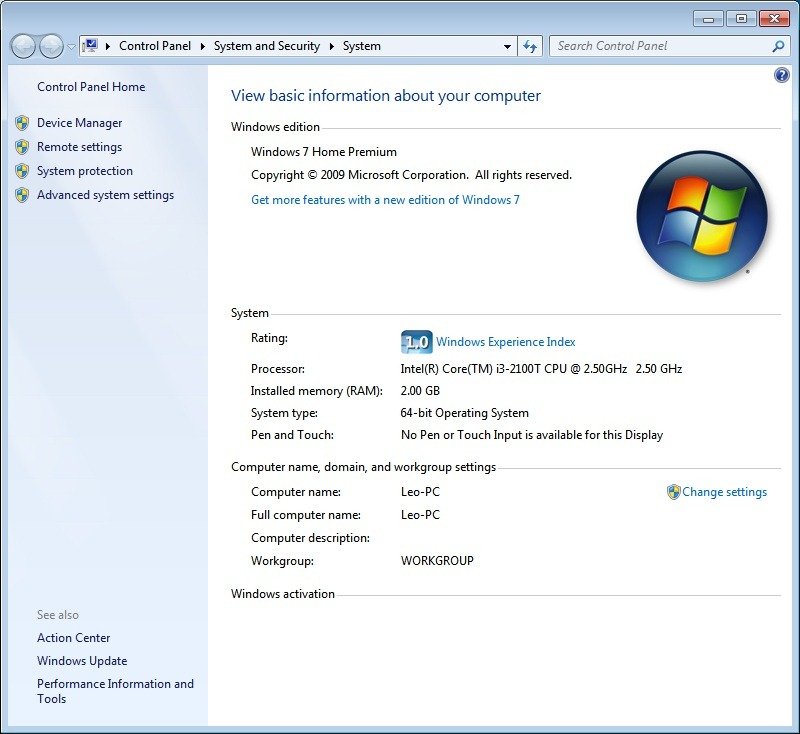The height and width of the screenshot is (734, 800).
Task: Click the WORKGROUP value
Action: 437,561
